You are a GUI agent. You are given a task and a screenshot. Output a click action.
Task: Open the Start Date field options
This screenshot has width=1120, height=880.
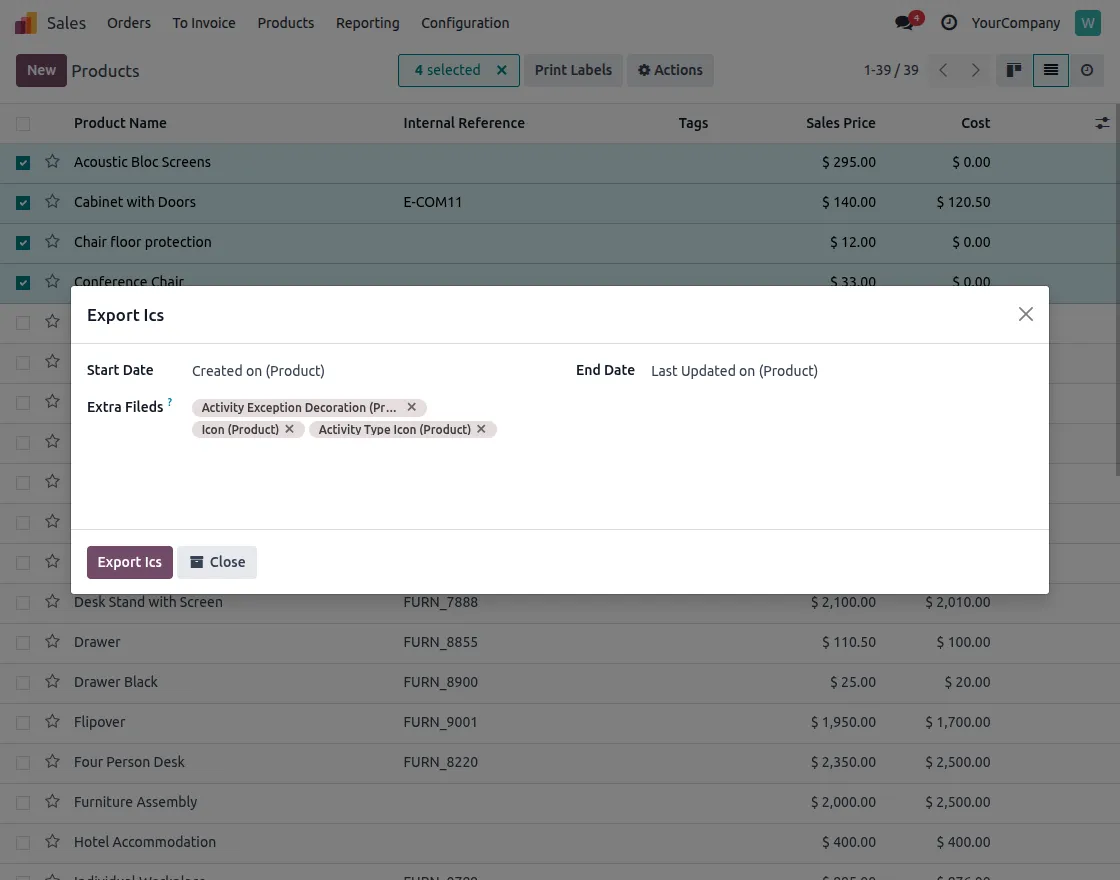258,370
